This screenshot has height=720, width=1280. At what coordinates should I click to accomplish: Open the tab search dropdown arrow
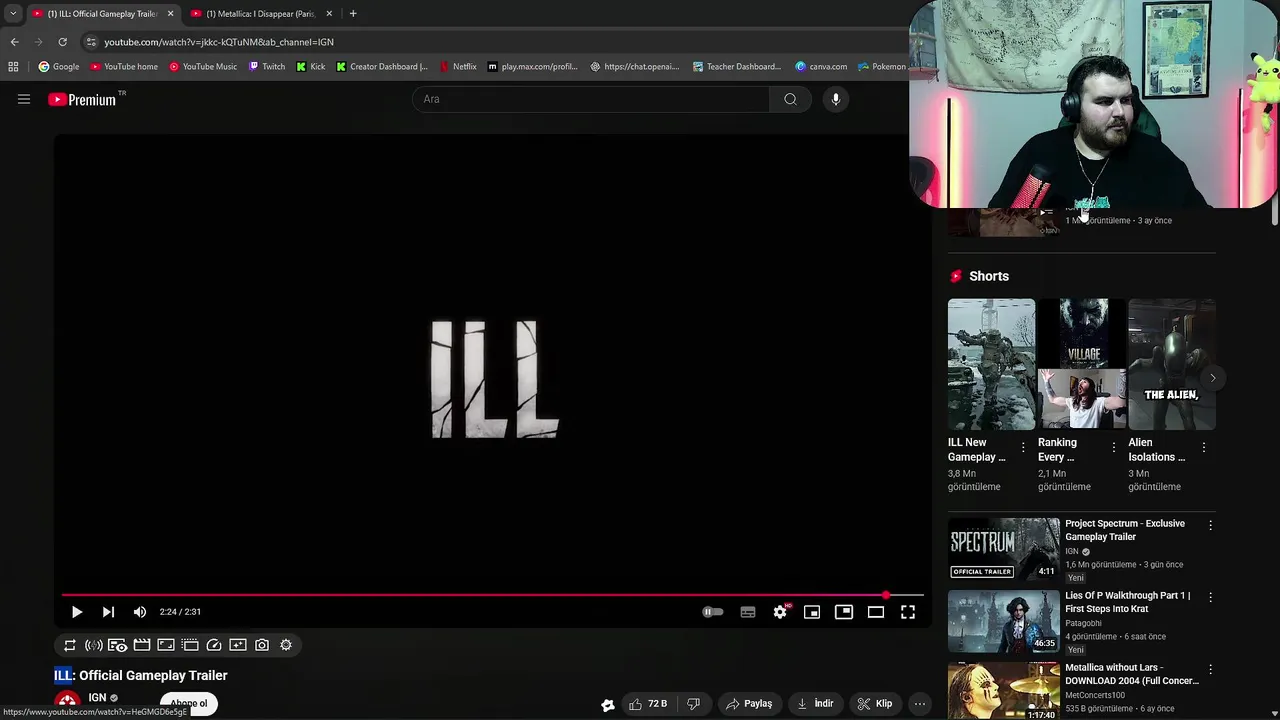click(13, 14)
